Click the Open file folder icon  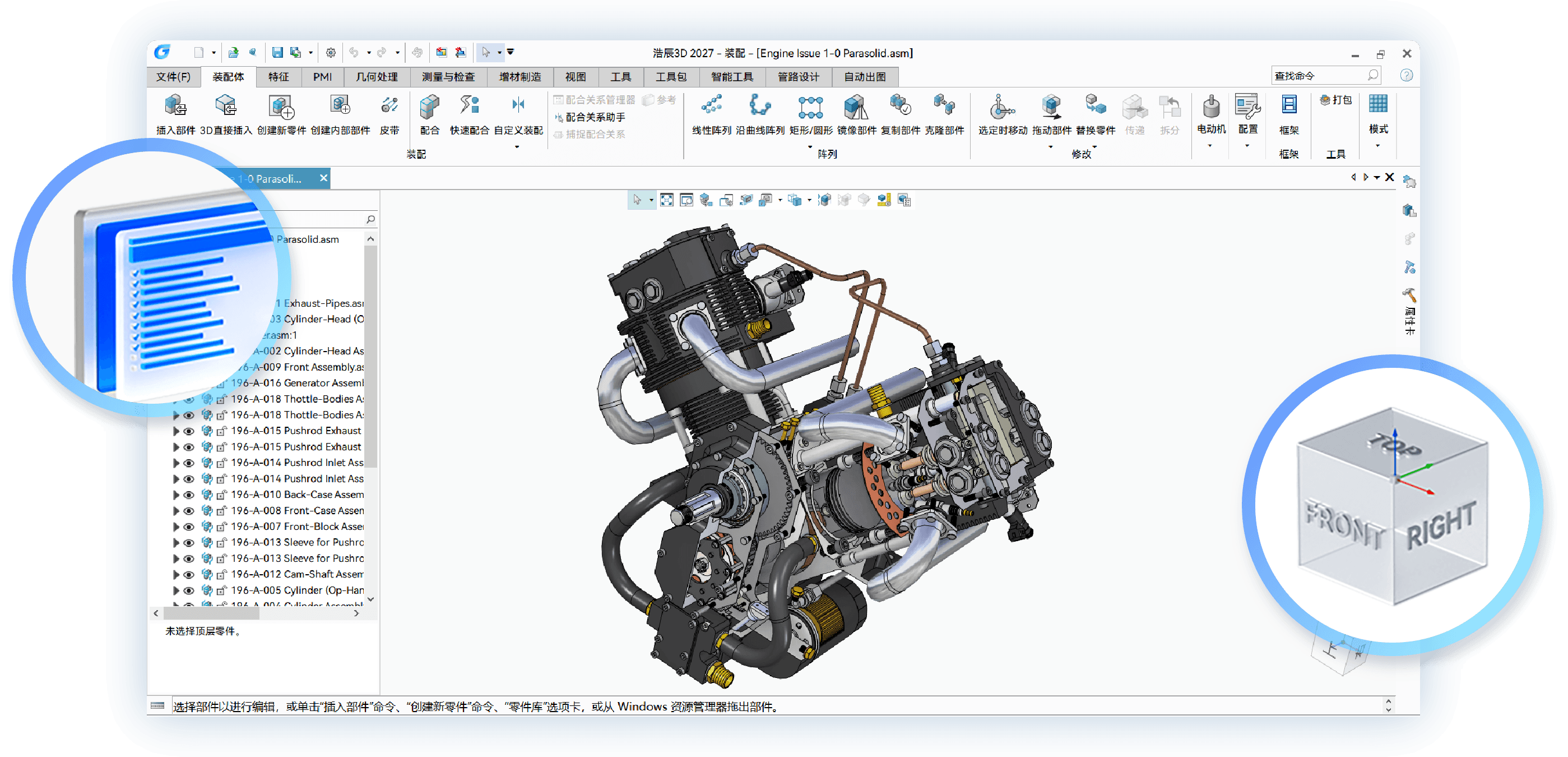point(233,52)
